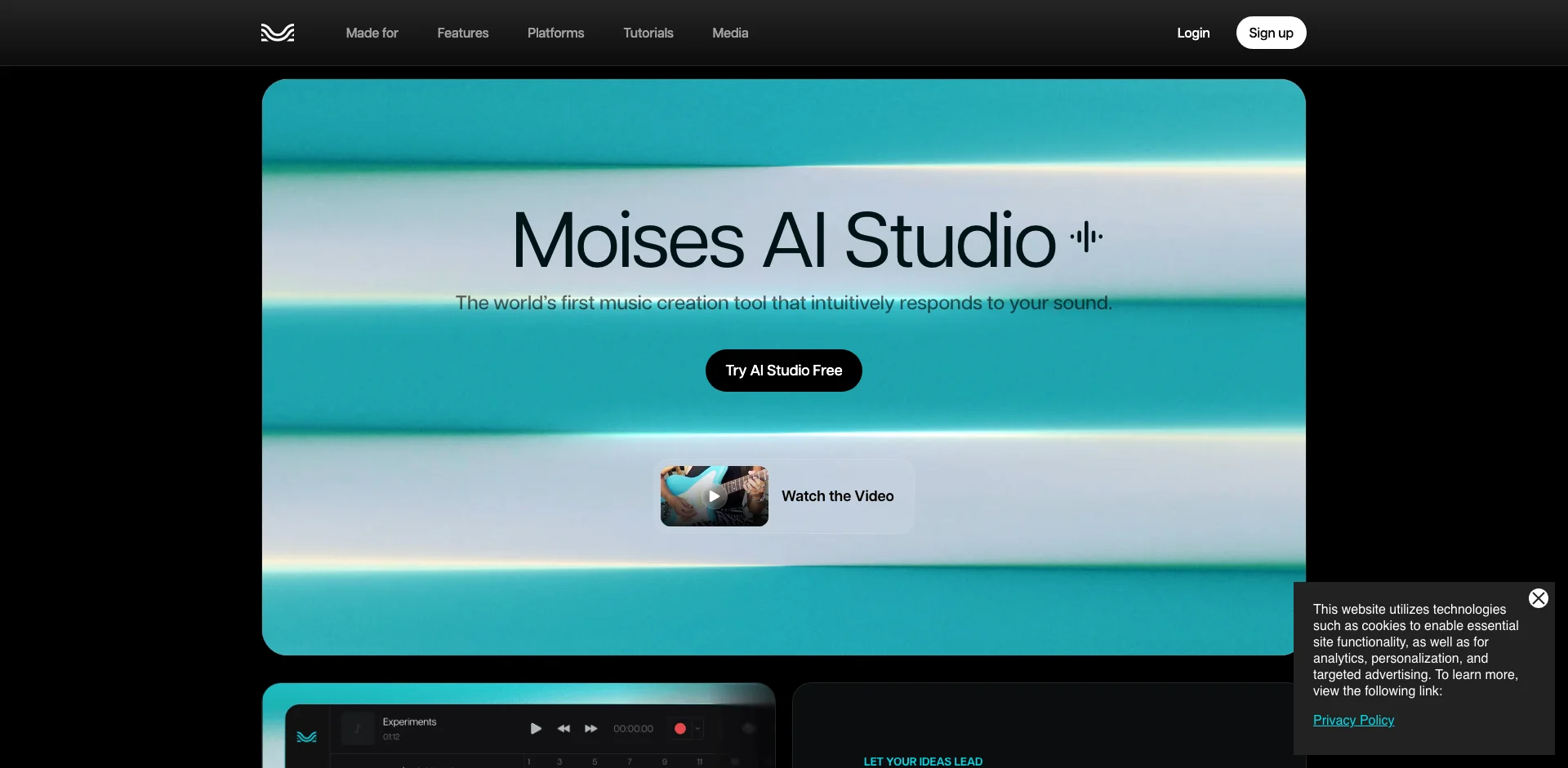This screenshot has width=1568, height=768.
Task: Open the Privacy Policy link
Action: coord(1352,720)
